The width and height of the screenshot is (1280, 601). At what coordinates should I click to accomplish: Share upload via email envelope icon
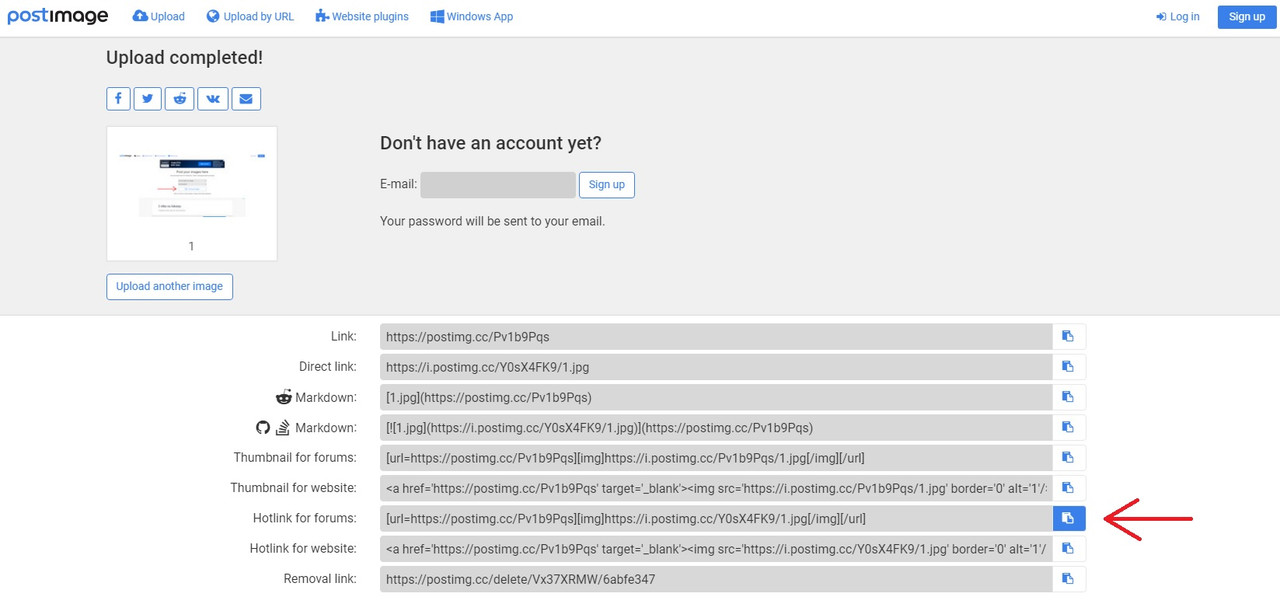pyautogui.click(x=246, y=98)
